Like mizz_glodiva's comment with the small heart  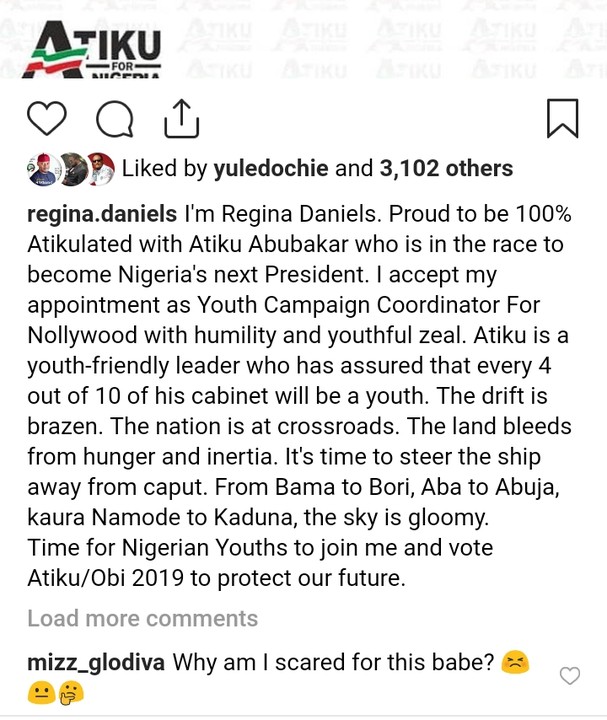point(569,676)
